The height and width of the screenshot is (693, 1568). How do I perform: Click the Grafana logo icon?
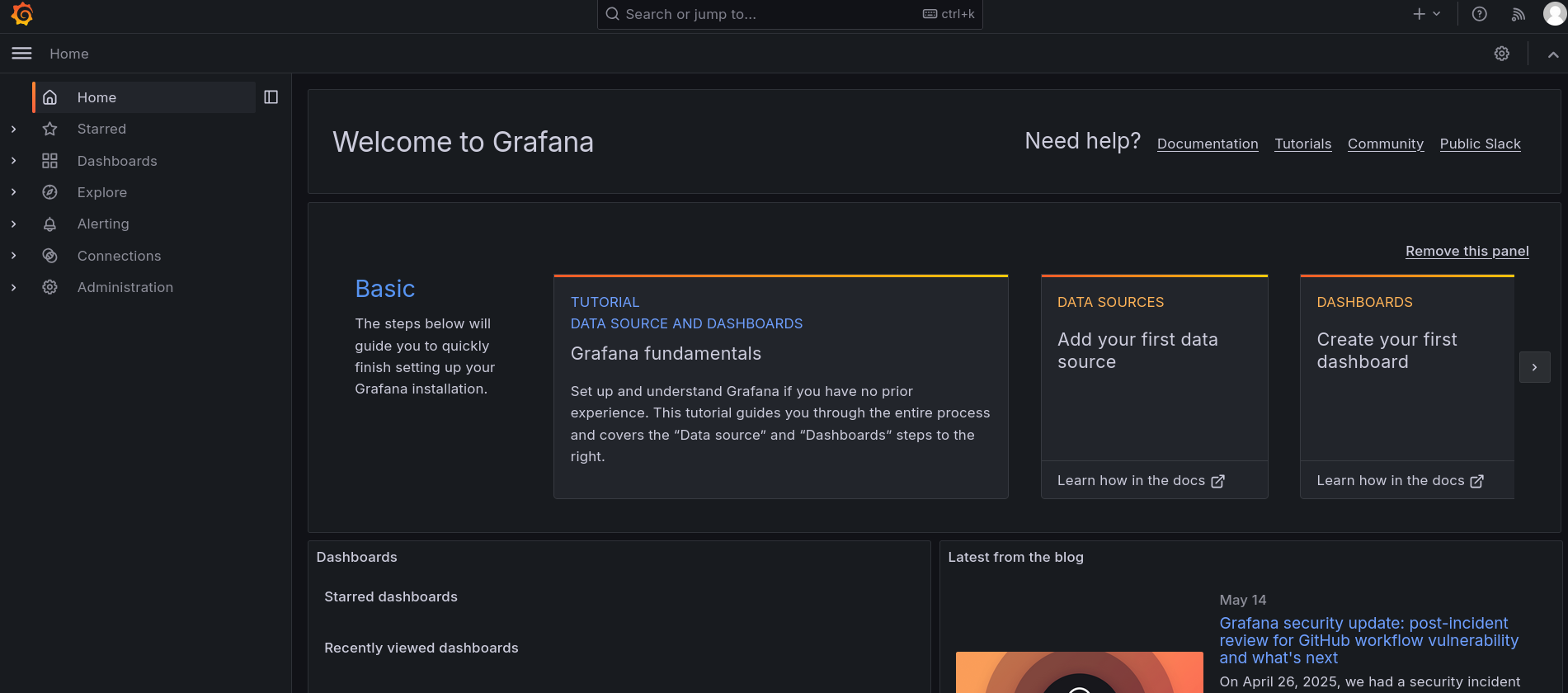(22, 14)
